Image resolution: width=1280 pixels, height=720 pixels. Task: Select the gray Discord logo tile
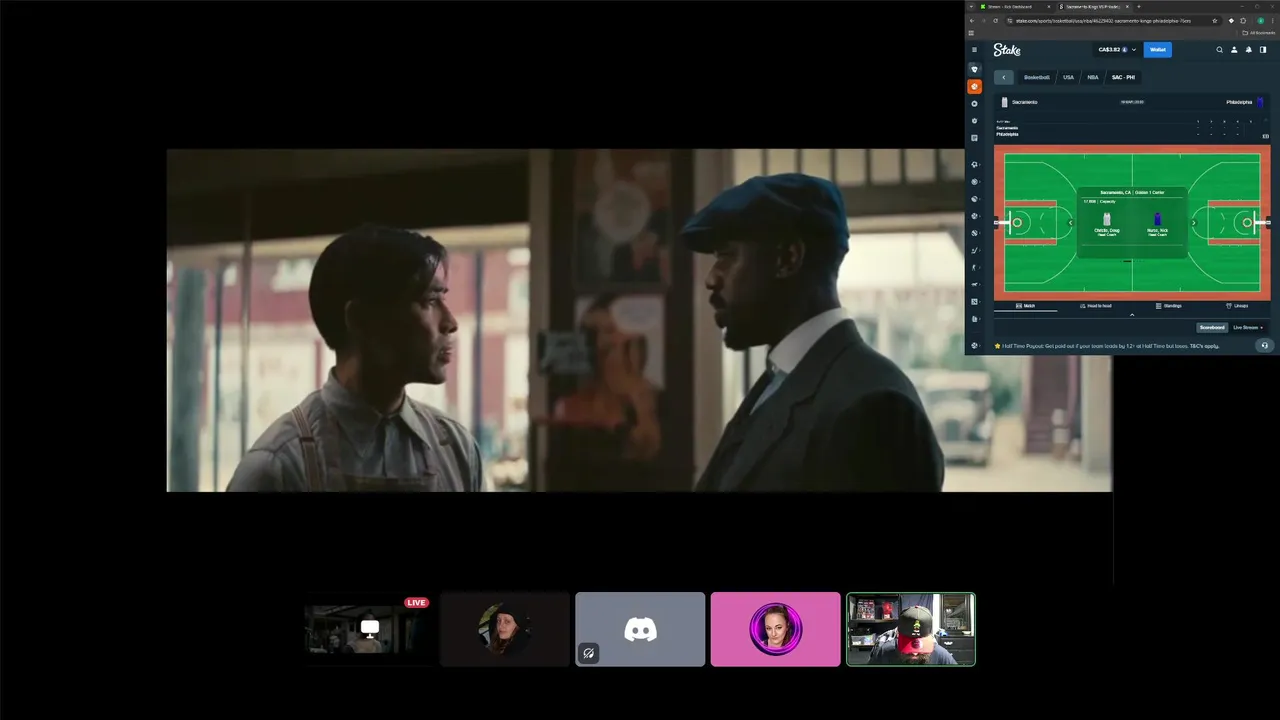[640, 629]
